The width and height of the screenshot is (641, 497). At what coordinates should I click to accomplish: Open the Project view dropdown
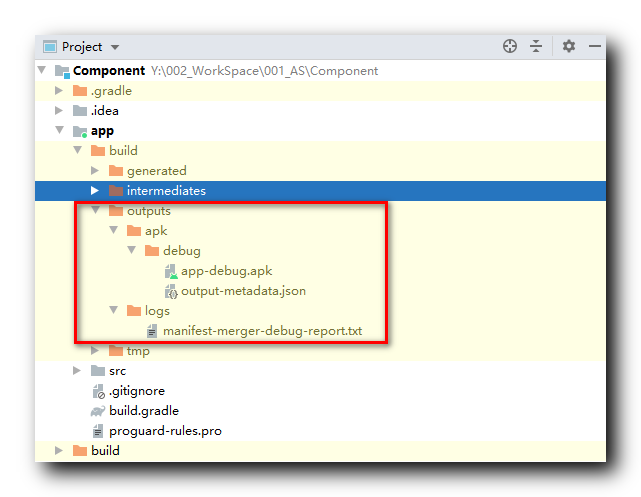click(x=115, y=47)
